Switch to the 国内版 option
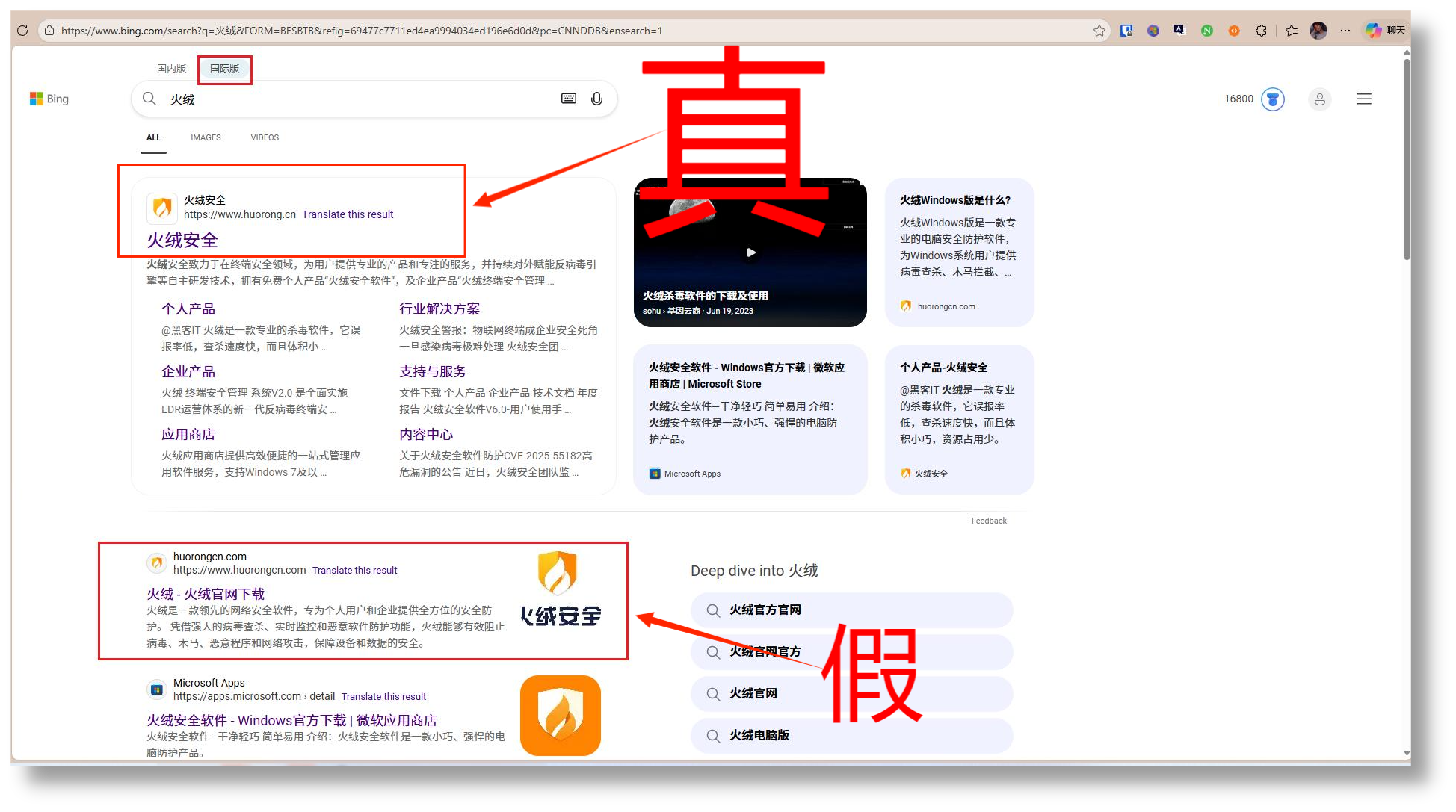 point(170,68)
